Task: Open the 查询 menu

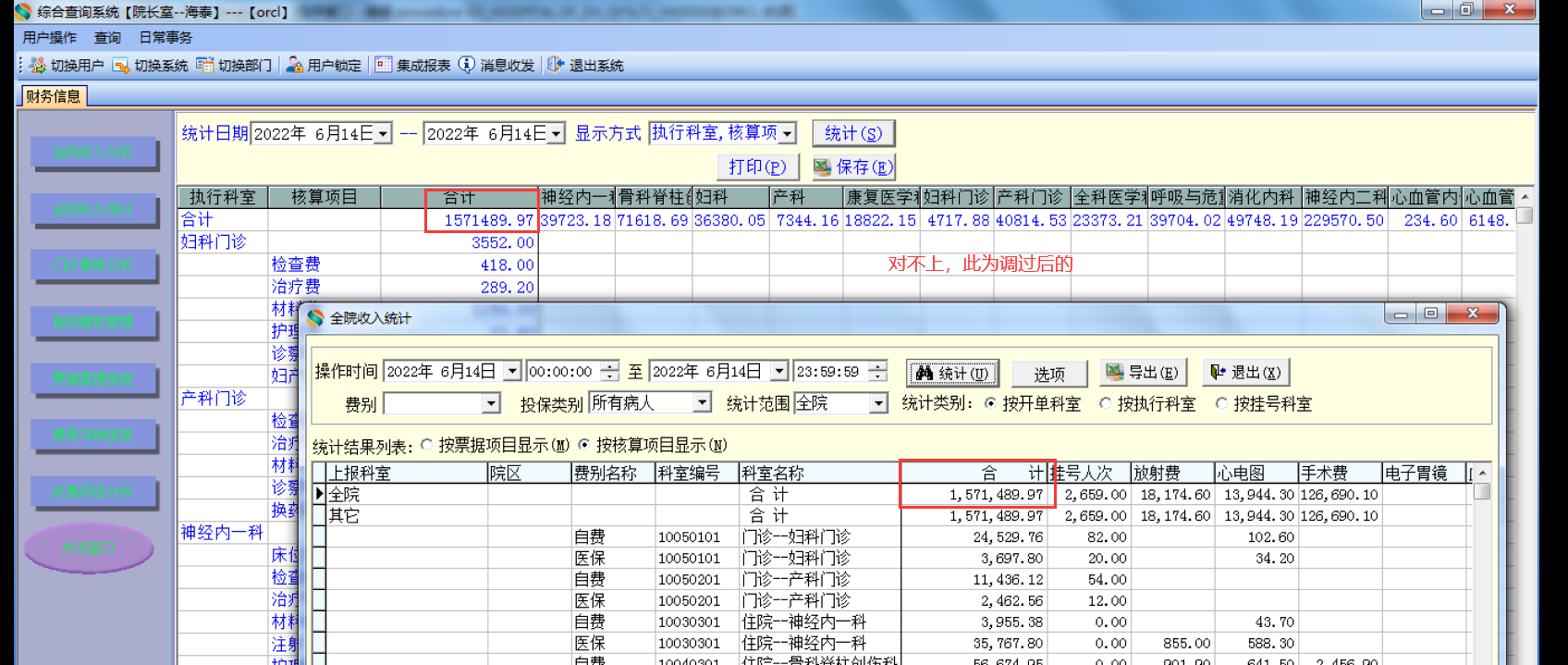Action: pyautogui.click(x=107, y=38)
